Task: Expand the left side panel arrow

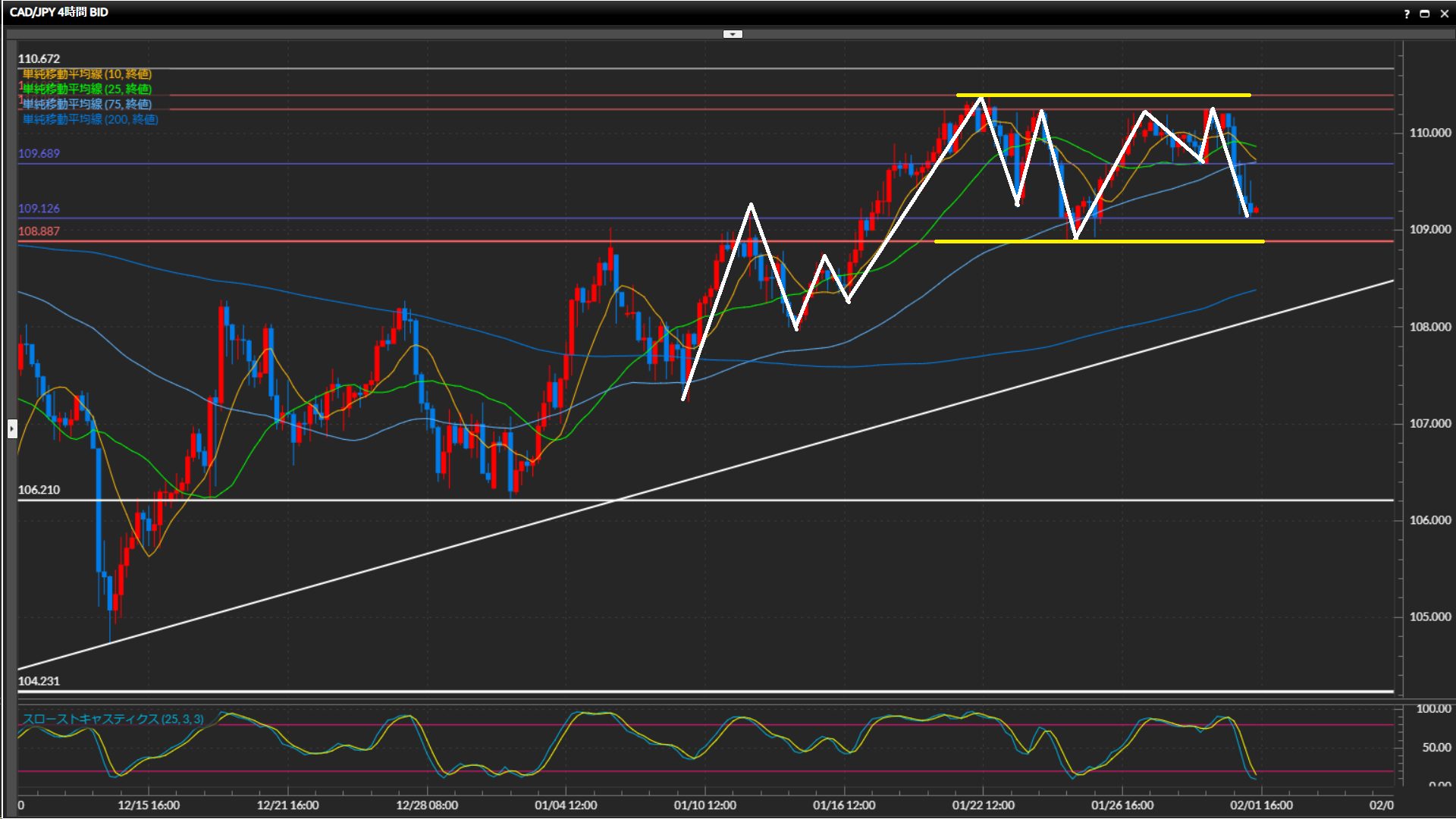Action: pos(12,429)
